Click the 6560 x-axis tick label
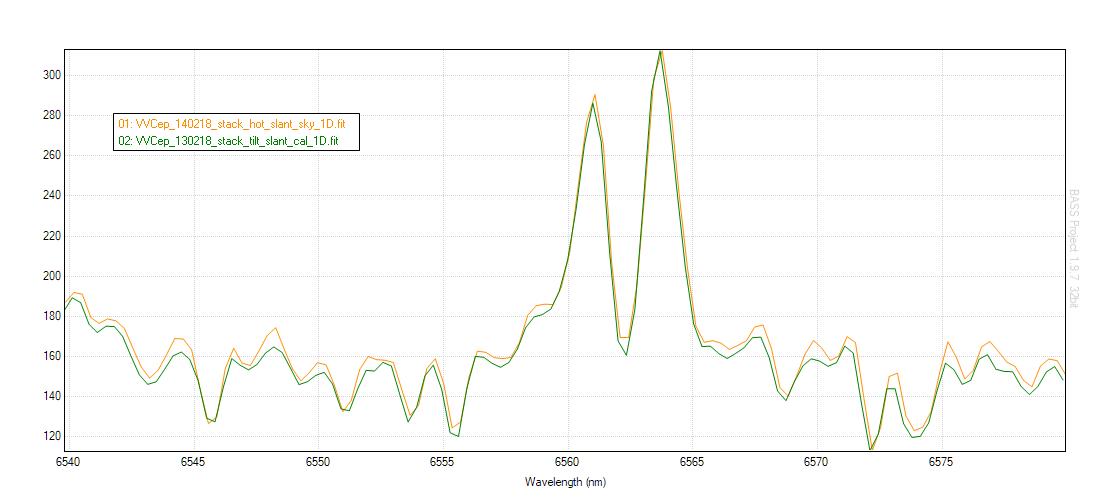 567,463
